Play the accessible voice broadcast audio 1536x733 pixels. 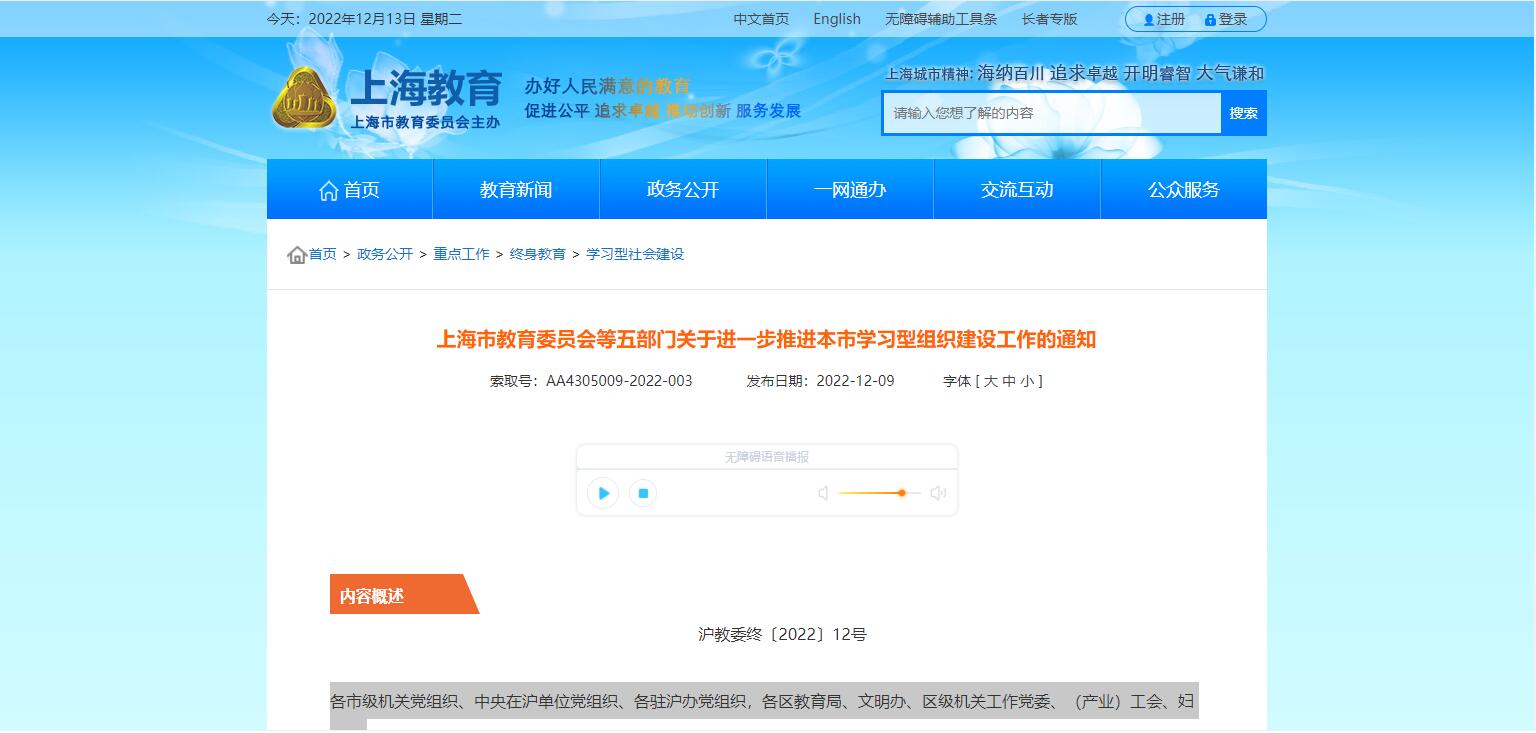[x=603, y=493]
